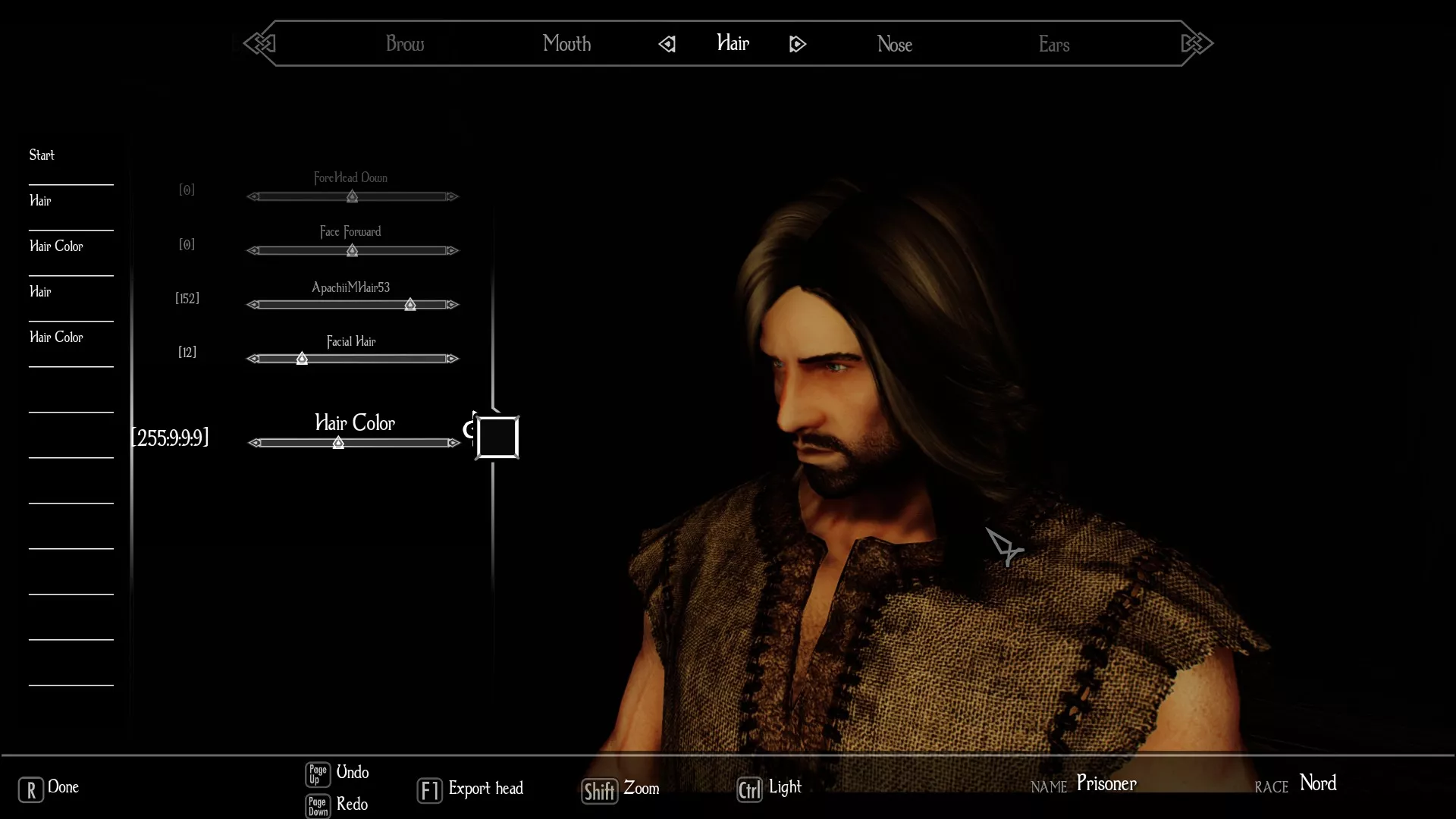The width and height of the screenshot is (1456, 819).
Task: Click the F1 key icon
Action: (x=429, y=791)
